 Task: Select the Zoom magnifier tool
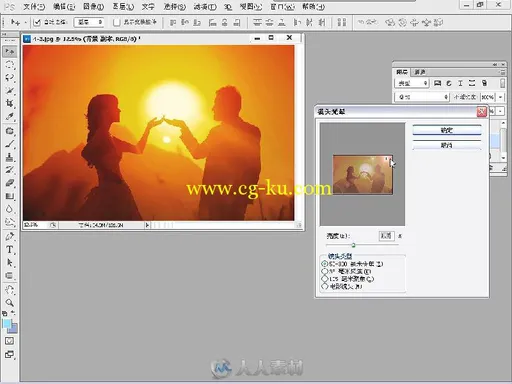[x=9, y=303]
